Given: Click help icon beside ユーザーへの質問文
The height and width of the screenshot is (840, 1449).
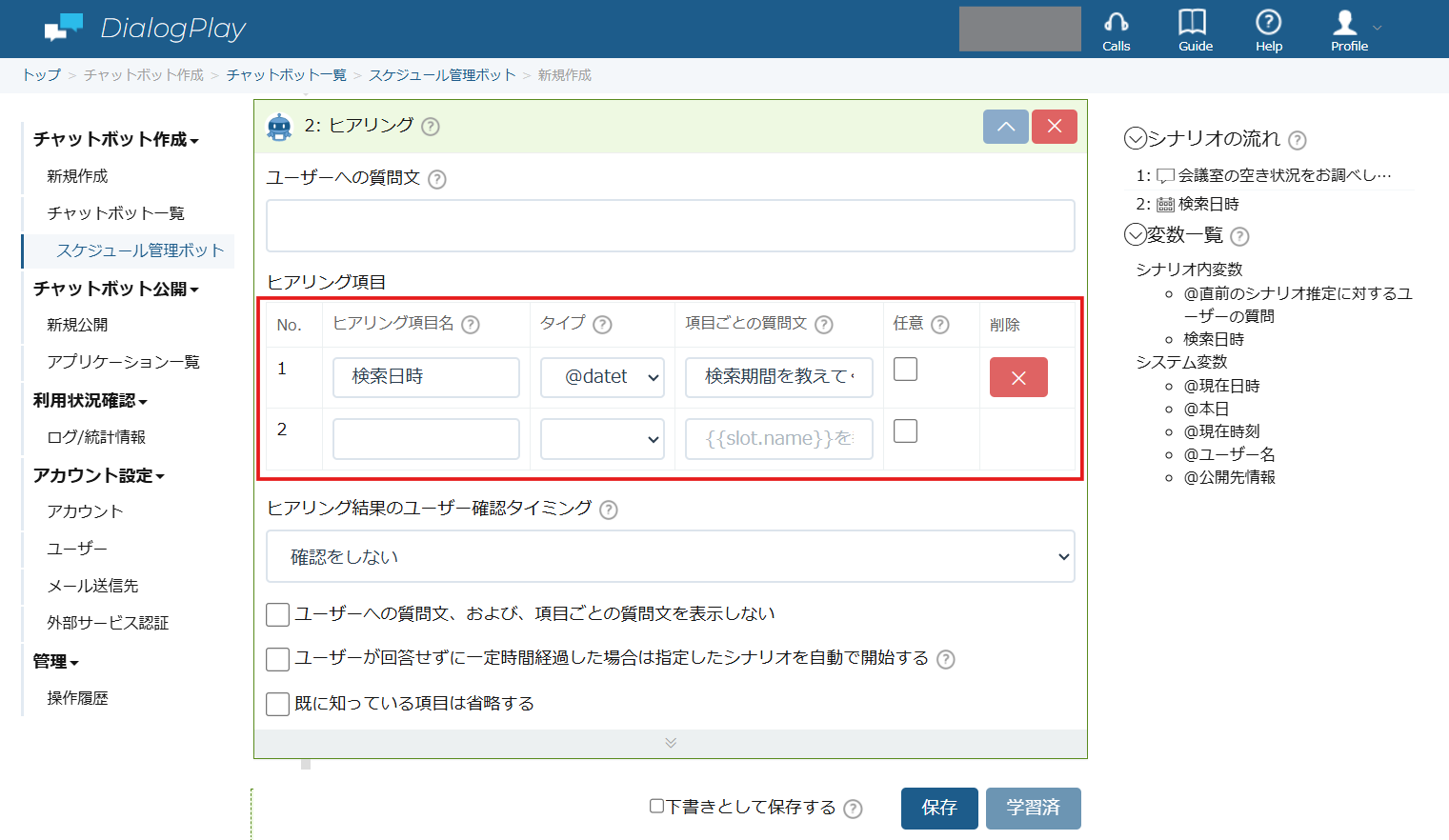Looking at the screenshot, I should (437, 179).
